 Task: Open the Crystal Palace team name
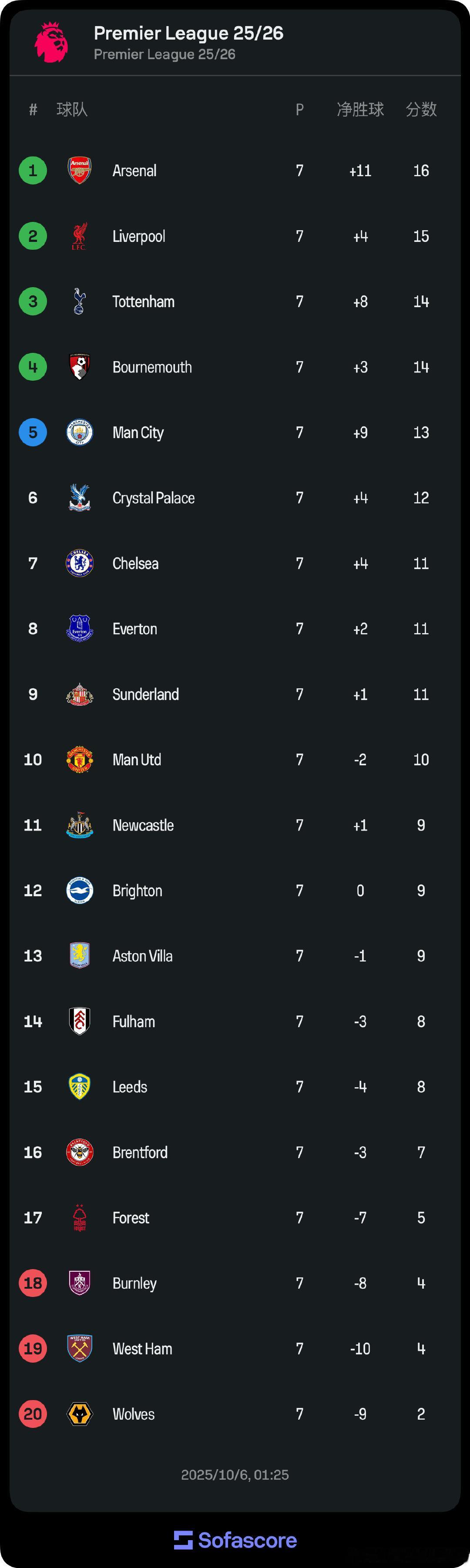click(x=154, y=498)
